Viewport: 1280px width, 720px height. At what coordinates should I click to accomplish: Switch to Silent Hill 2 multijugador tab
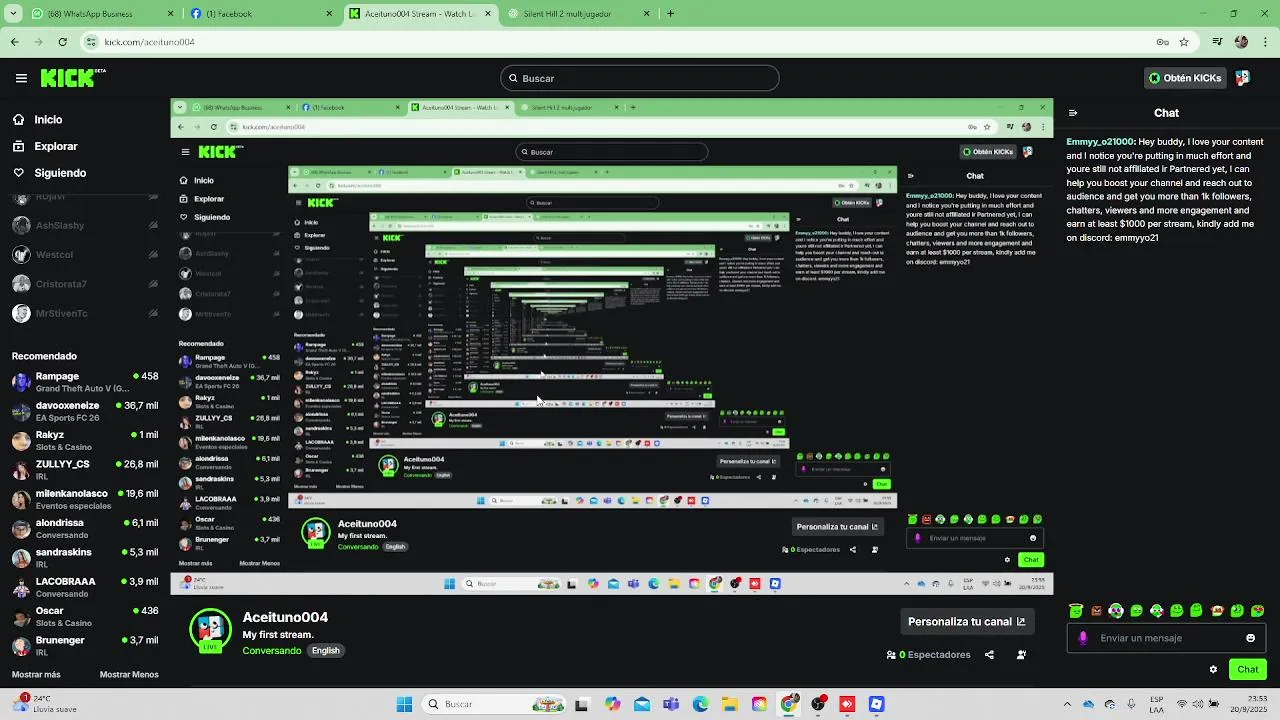[x=580, y=14]
